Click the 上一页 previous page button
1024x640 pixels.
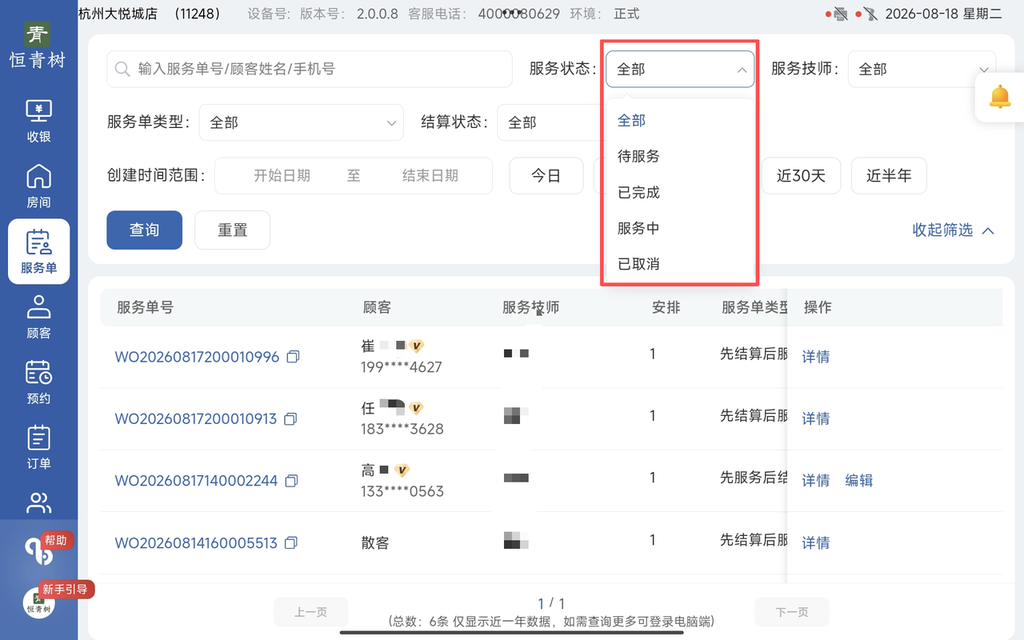pos(311,612)
